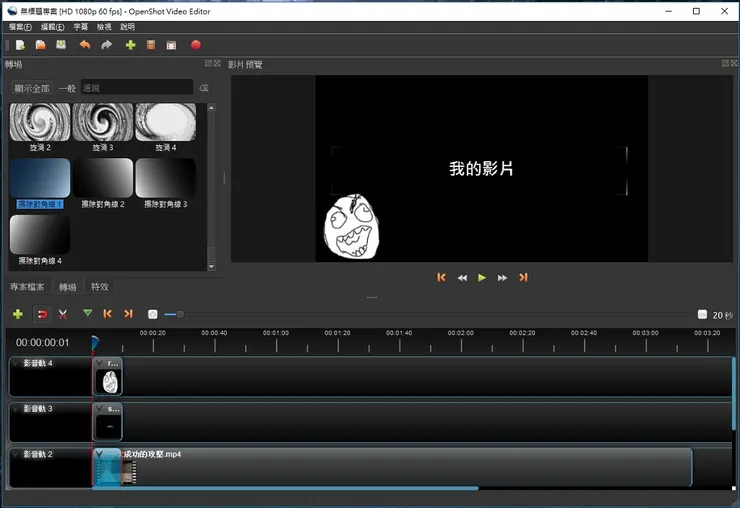740x508 pixels.
Task: Open the 說明 menu
Action: [x=127, y=27]
